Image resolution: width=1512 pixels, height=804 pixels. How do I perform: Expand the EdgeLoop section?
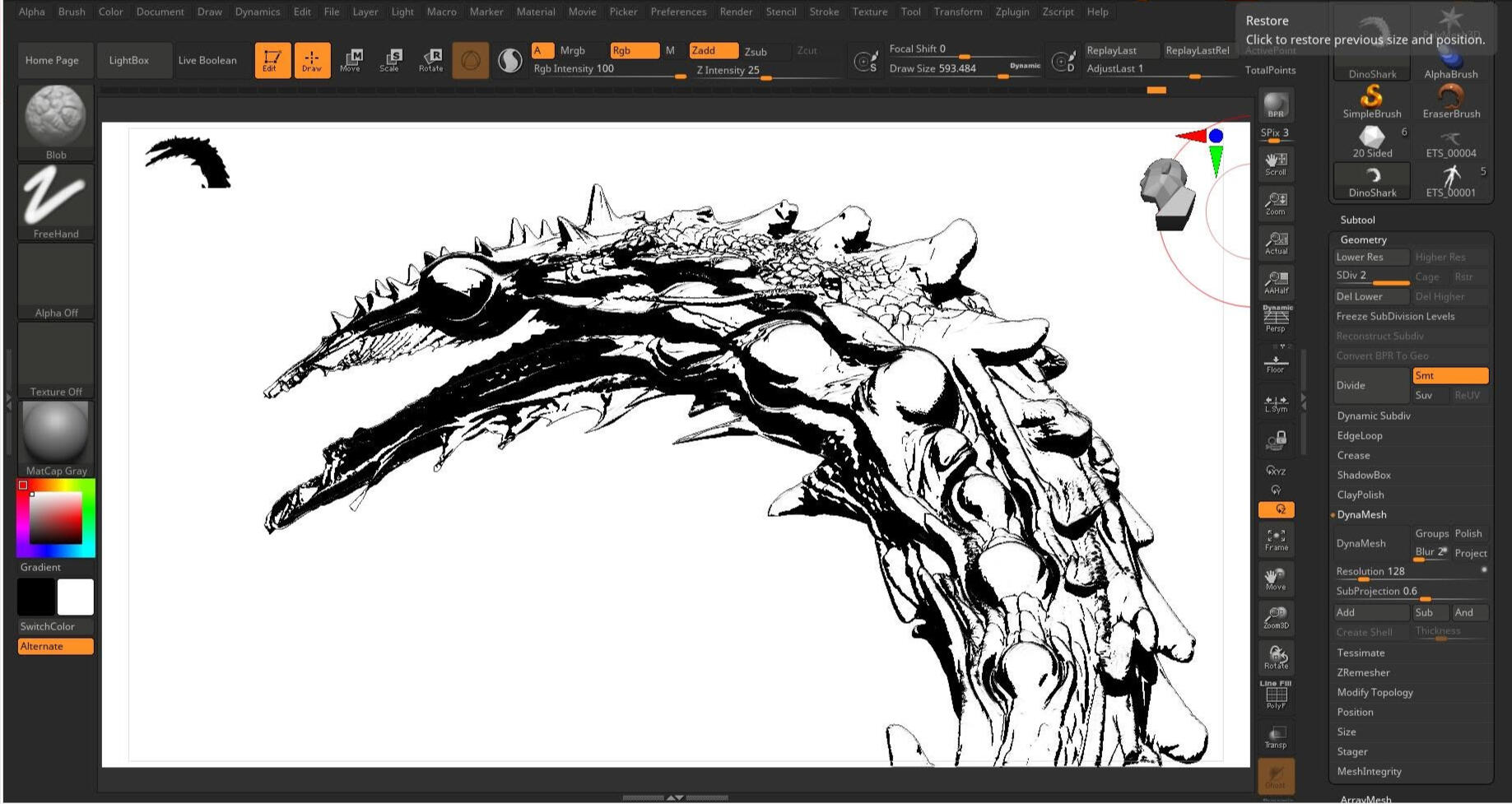point(1360,435)
